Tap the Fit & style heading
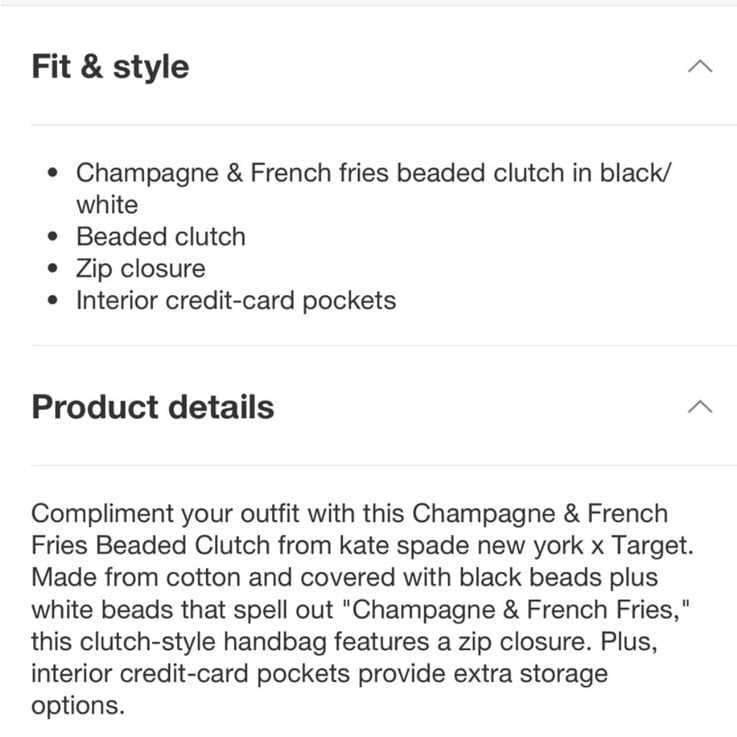737x737 pixels. click(x=110, y=67)
